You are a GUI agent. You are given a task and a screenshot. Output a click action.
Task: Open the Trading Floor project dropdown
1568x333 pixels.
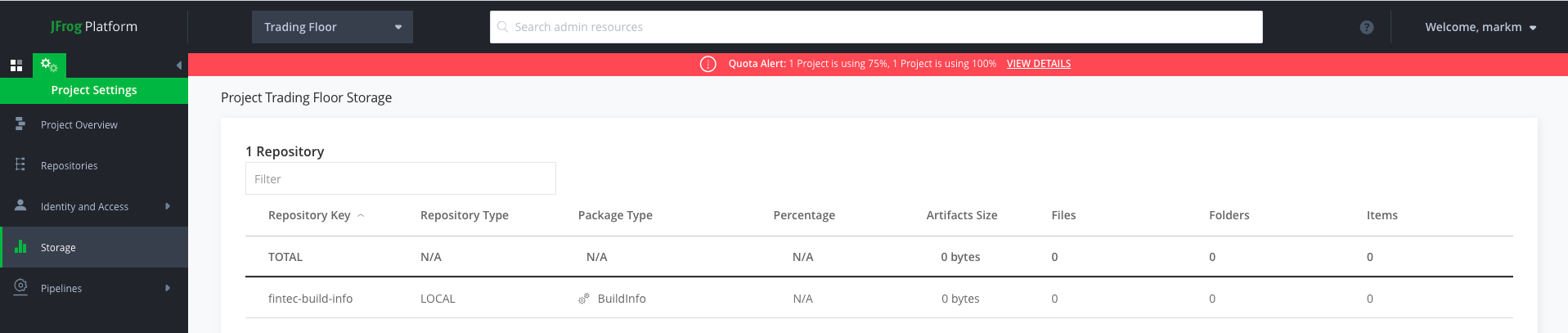click(332, 27)
